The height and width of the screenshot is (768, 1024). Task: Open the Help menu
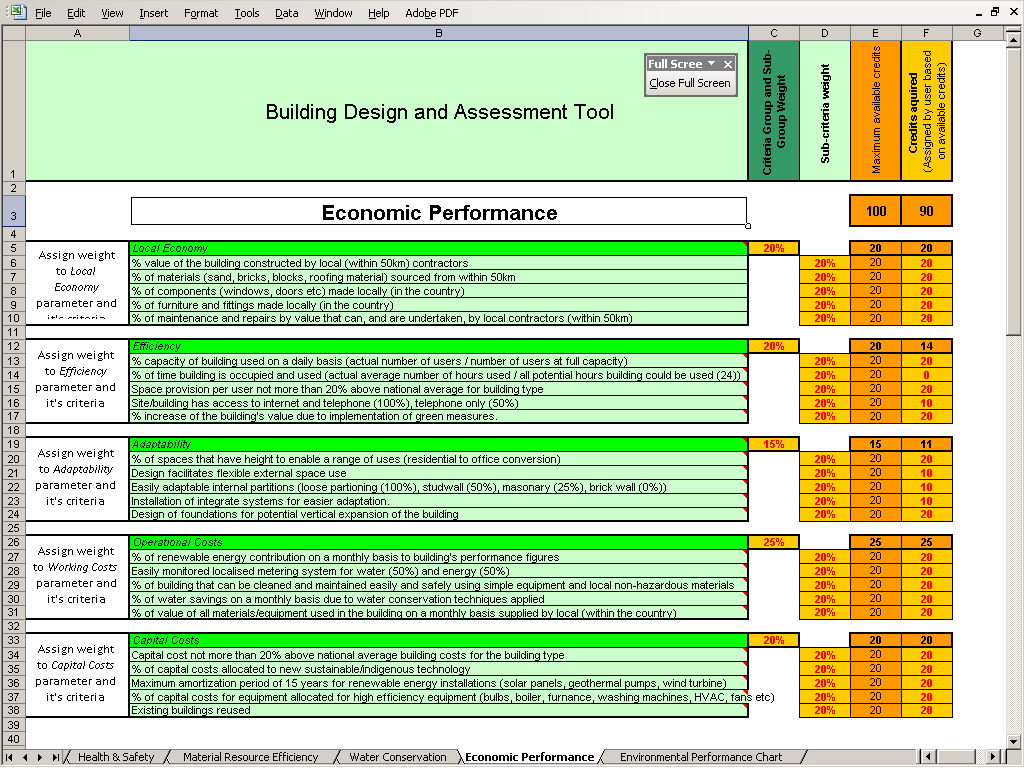(378, 13)
